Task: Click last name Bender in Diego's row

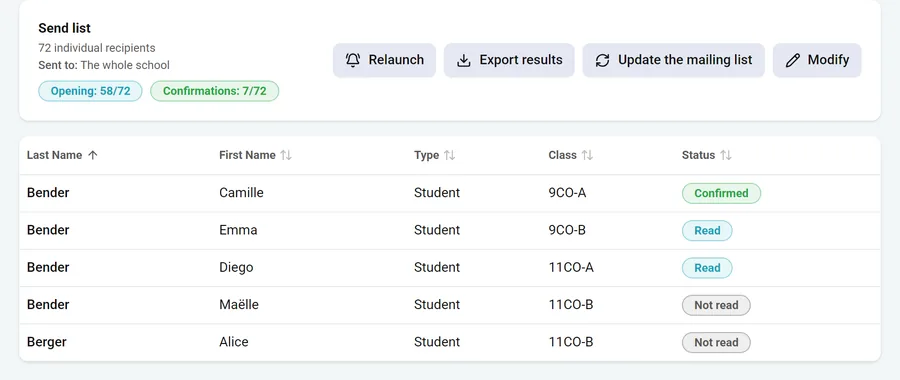Action: click(48, 267)
